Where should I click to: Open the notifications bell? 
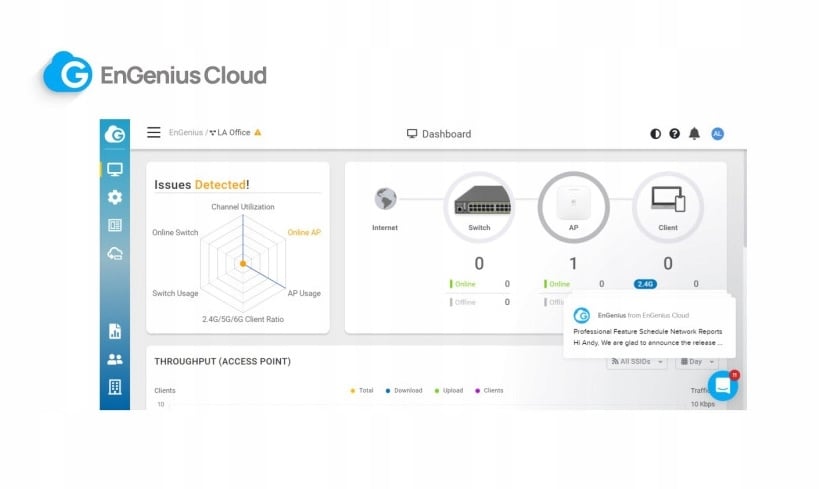pyautogui.click(x=694, y=134)
